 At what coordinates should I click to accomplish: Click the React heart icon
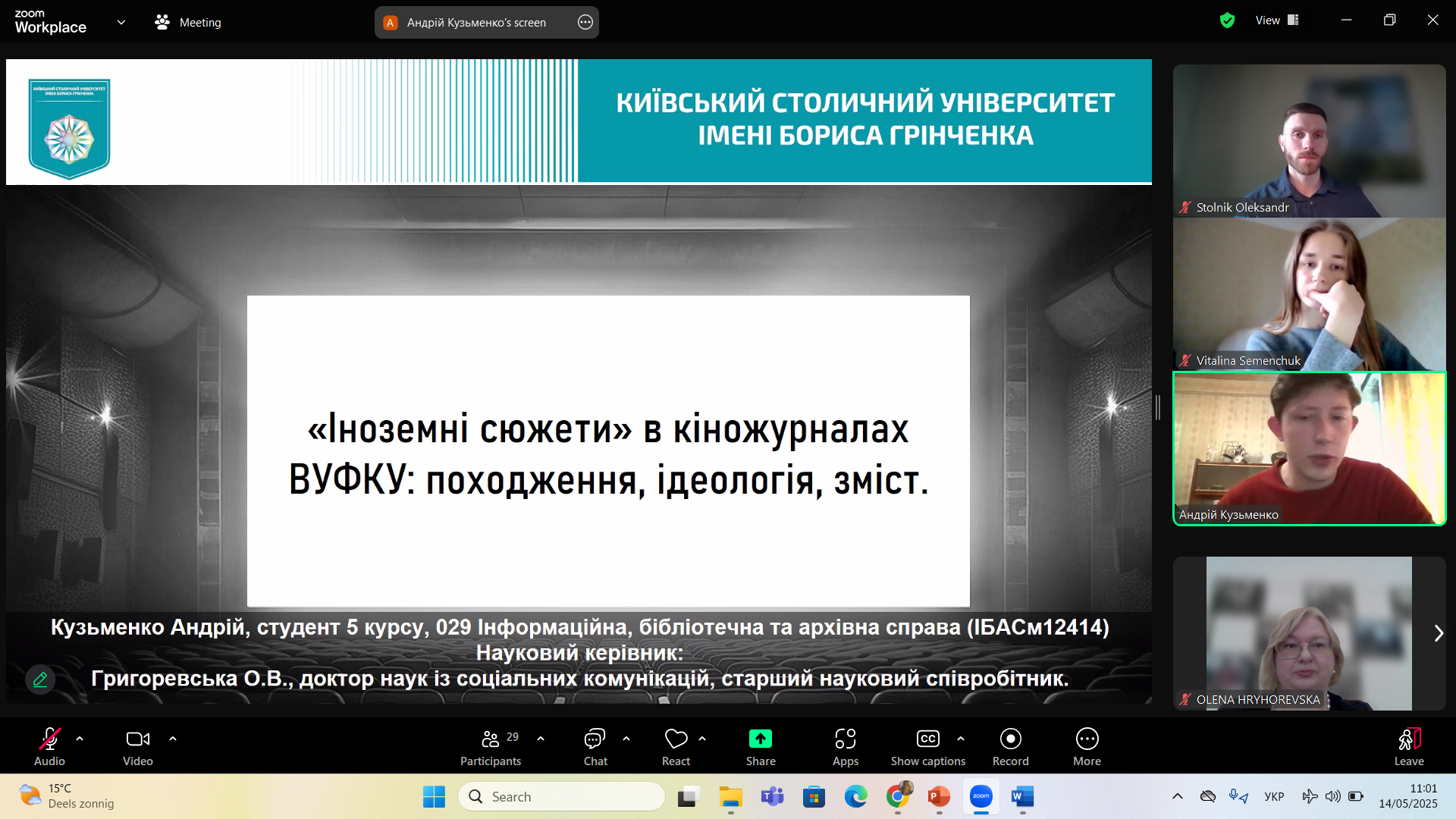676,739
